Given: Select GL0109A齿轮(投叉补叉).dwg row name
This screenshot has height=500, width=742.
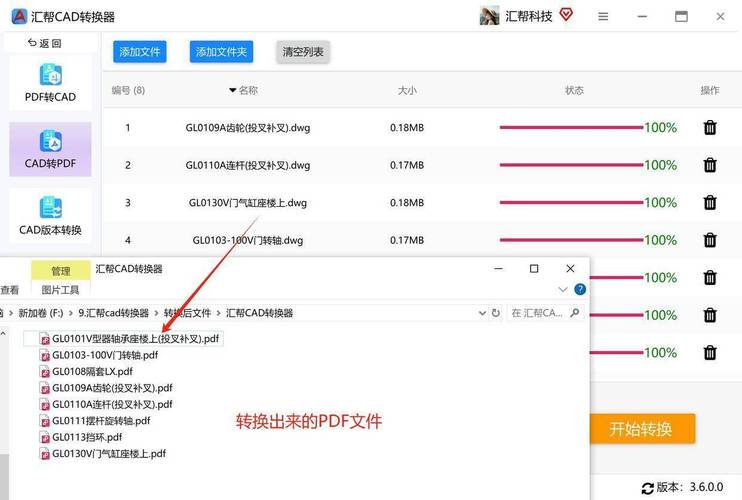Looking at the screenshot, I should tap(248, 128).
